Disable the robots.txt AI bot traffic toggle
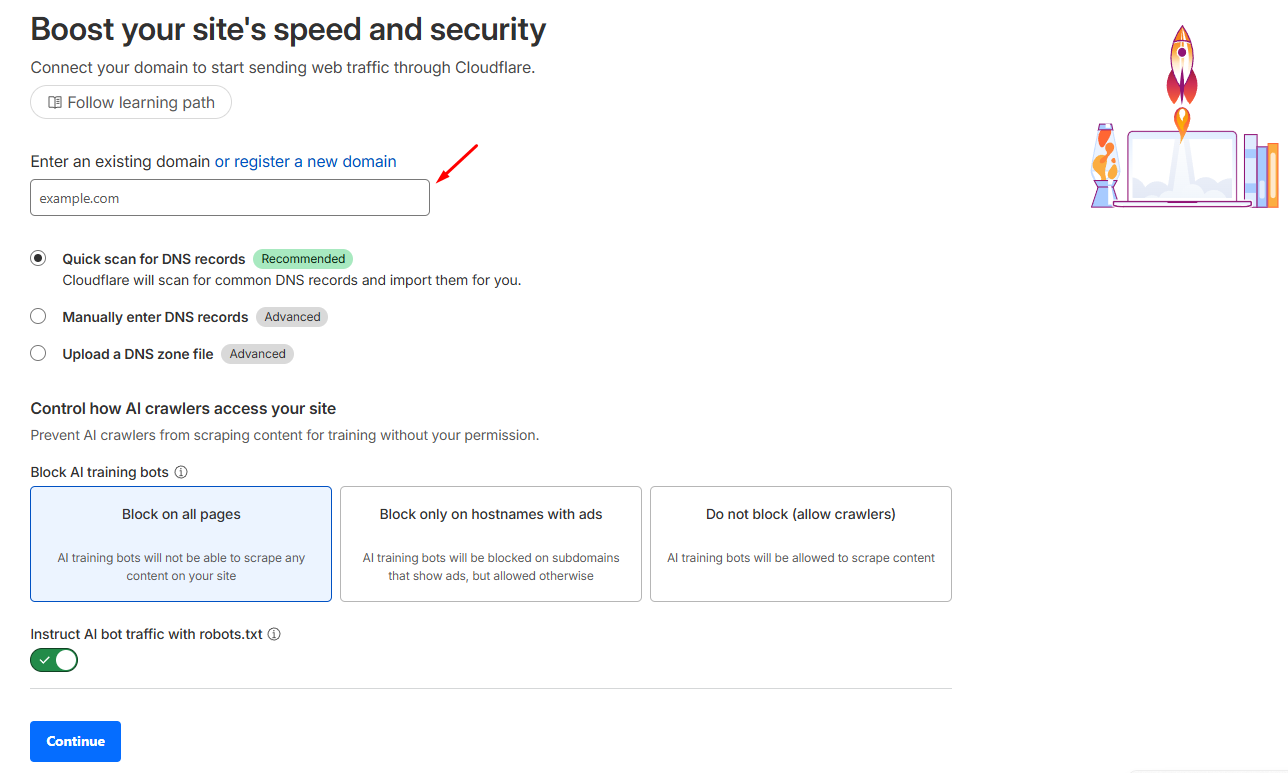 point(54,660)
